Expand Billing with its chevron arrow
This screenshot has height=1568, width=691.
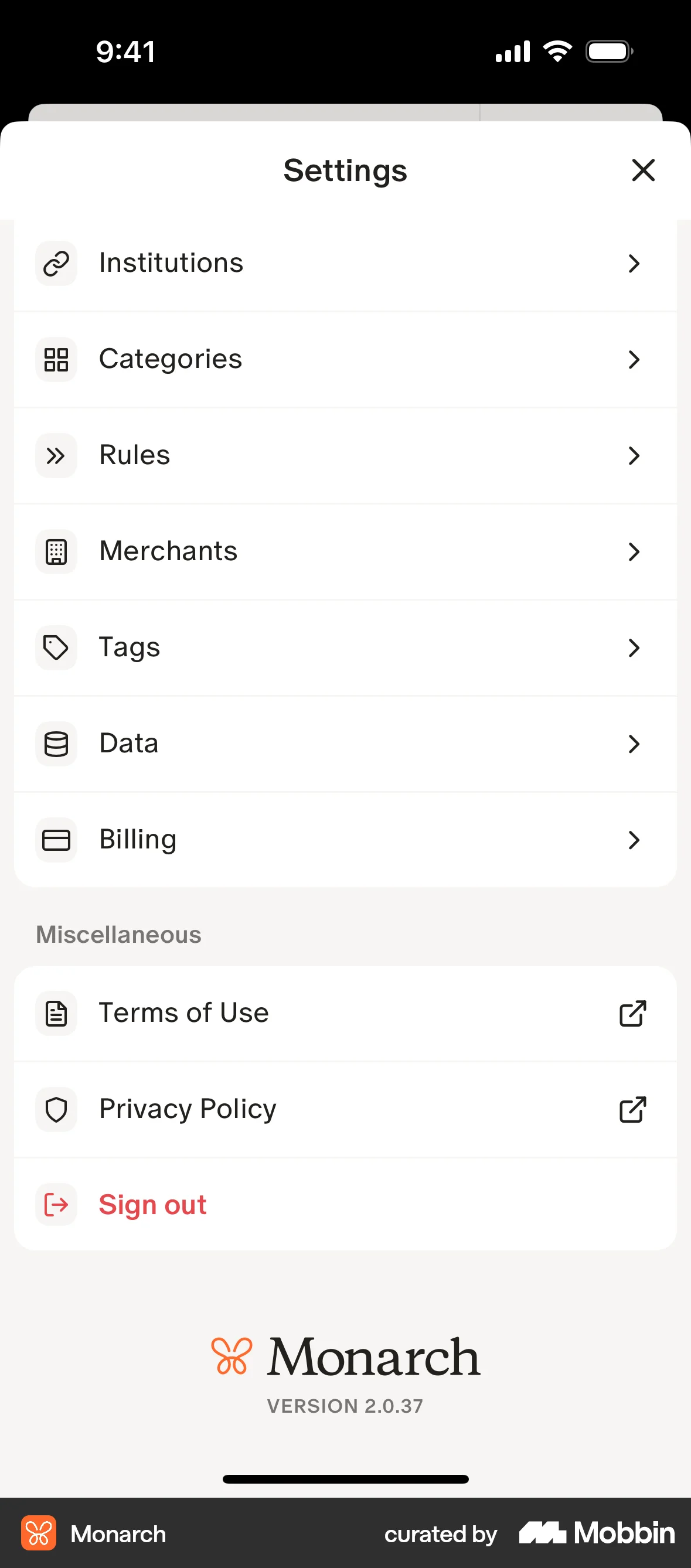coord(634,840)
